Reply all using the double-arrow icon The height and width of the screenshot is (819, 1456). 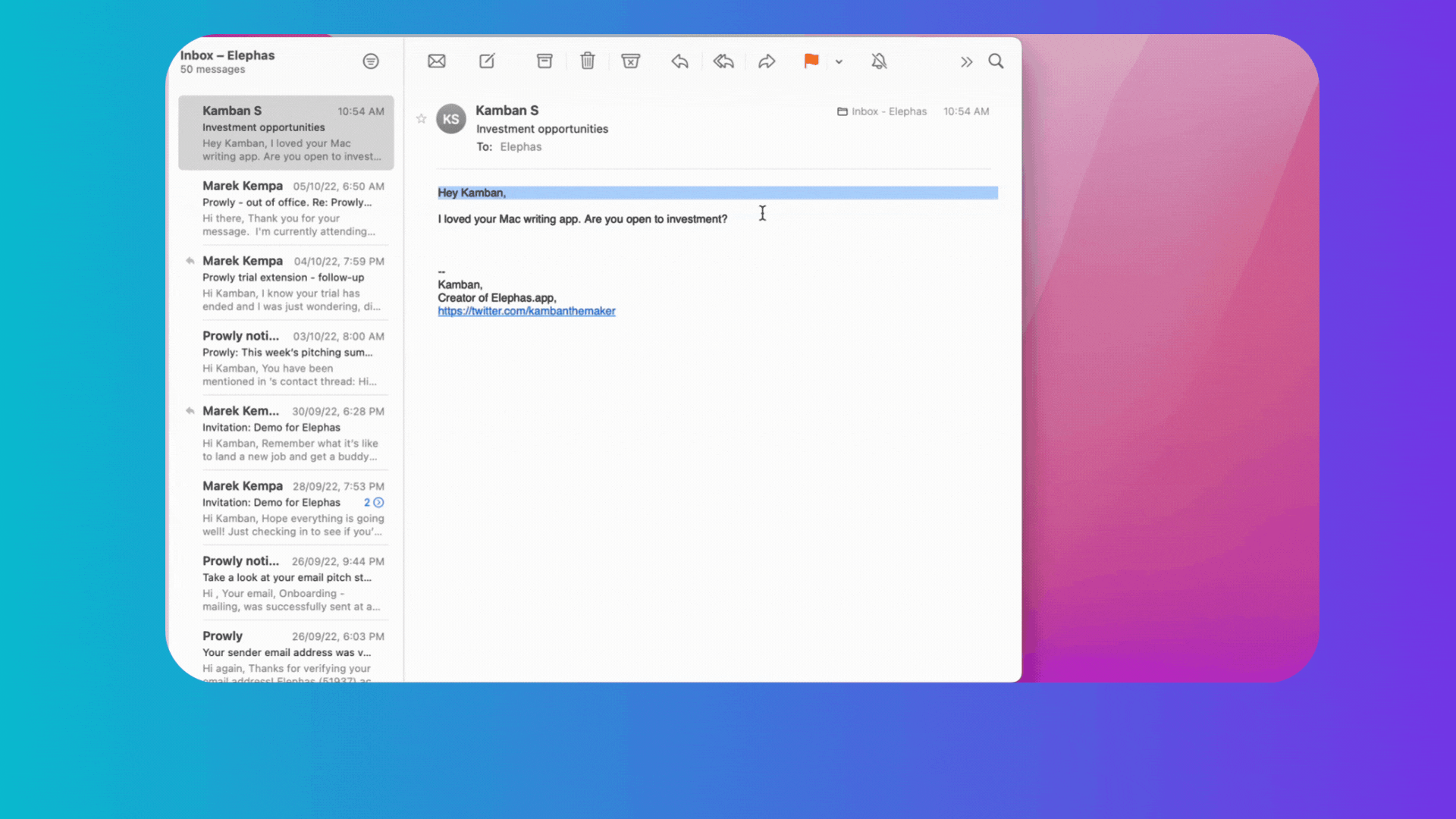pos(723,61)
